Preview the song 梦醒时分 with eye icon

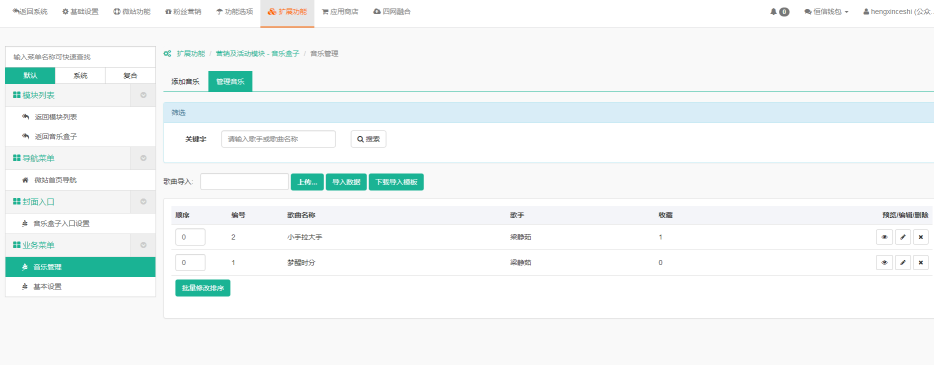(884, 262)
